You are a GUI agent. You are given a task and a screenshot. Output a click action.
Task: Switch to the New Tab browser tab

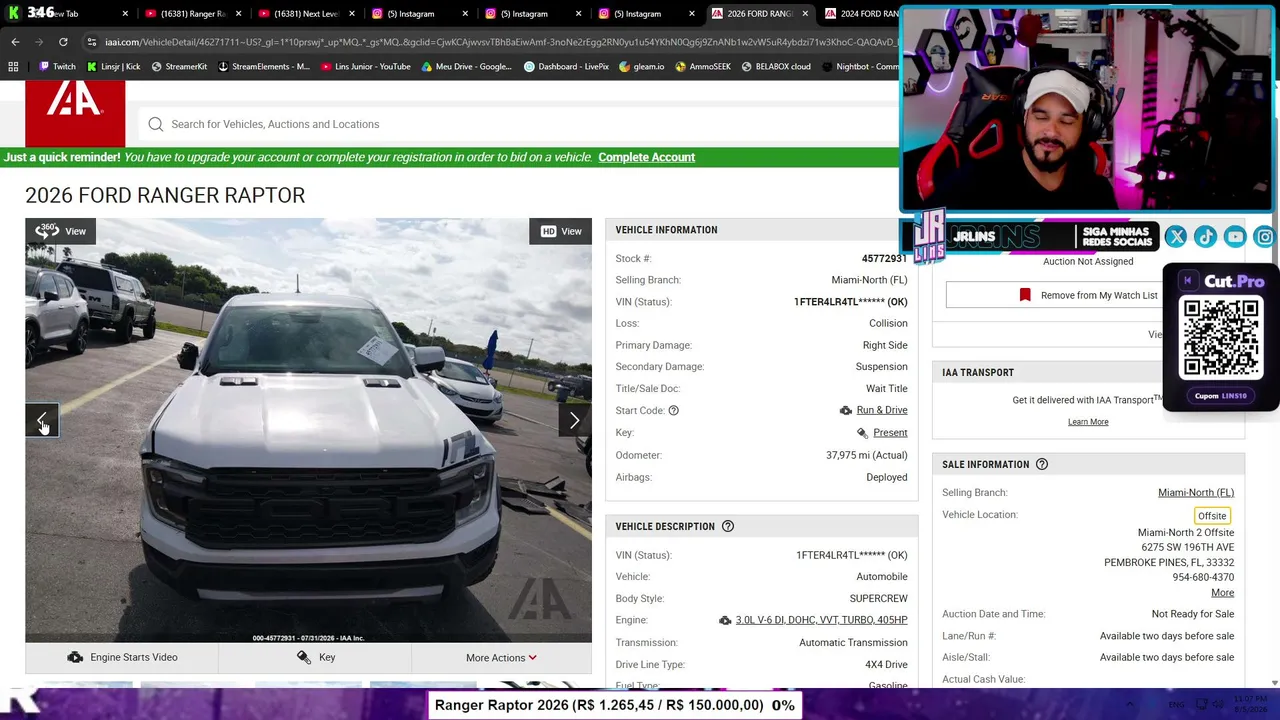pyautogui.click(x=68, y=14)
